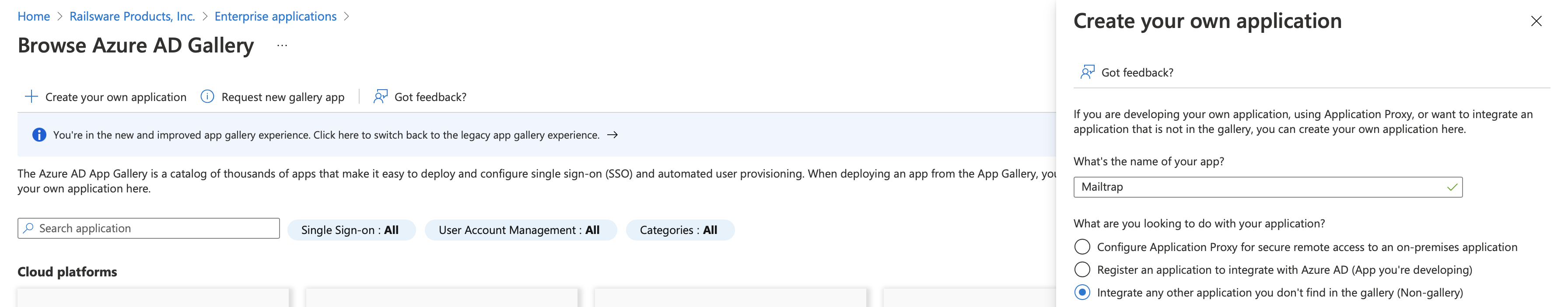The width and height of the screenshot is (1568, 307).
Task: Click the plus icon for creating an application
Action: tap(31, 97)
